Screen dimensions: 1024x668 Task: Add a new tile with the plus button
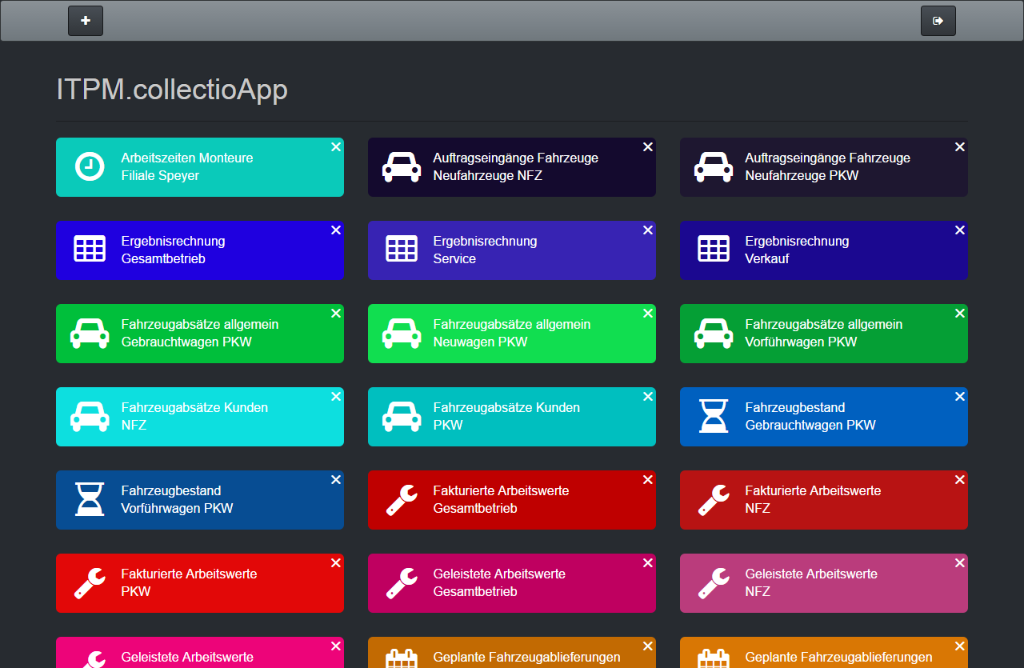[x=85, y=20]
